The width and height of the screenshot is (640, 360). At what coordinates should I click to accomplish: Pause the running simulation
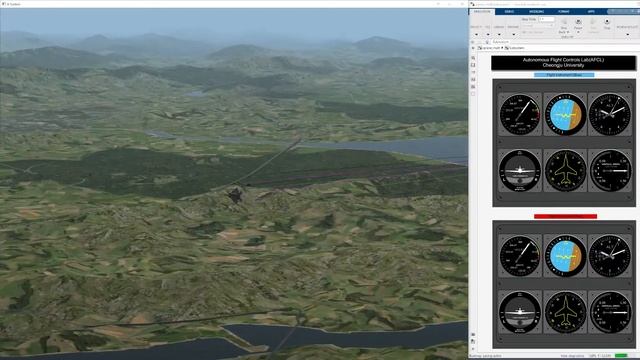tap(578, 24)
